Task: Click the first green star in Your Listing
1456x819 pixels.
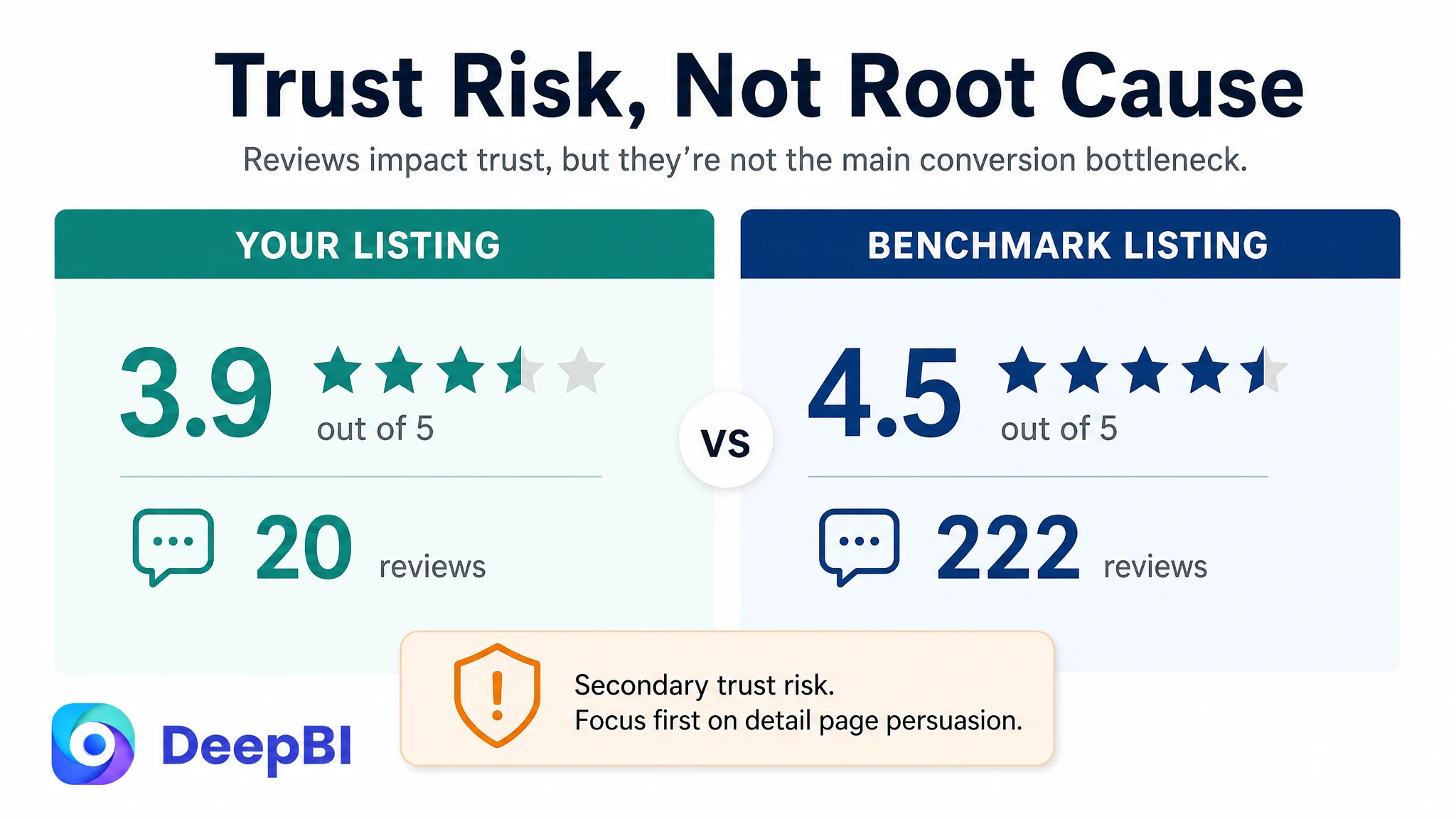Action: pyautogui.click(x=338, y=370)
